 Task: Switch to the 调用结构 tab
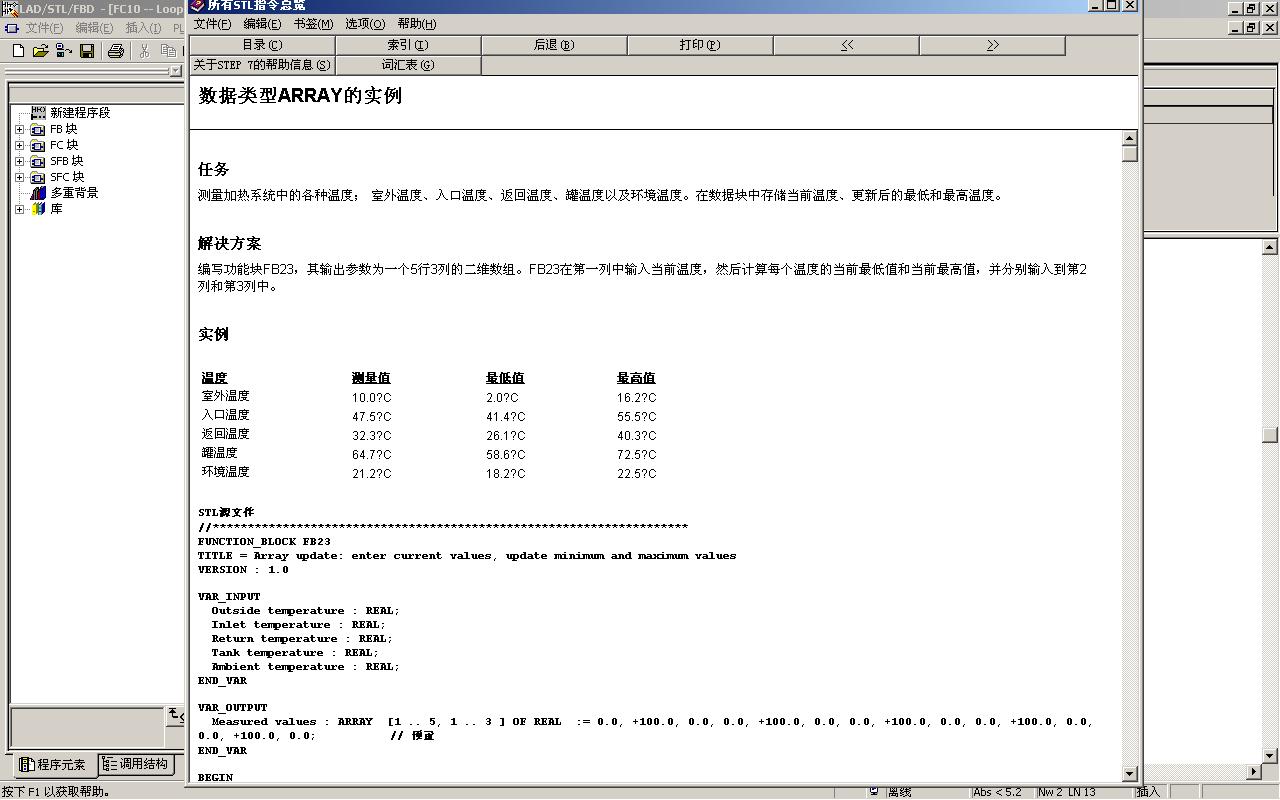tap(137, 764)
